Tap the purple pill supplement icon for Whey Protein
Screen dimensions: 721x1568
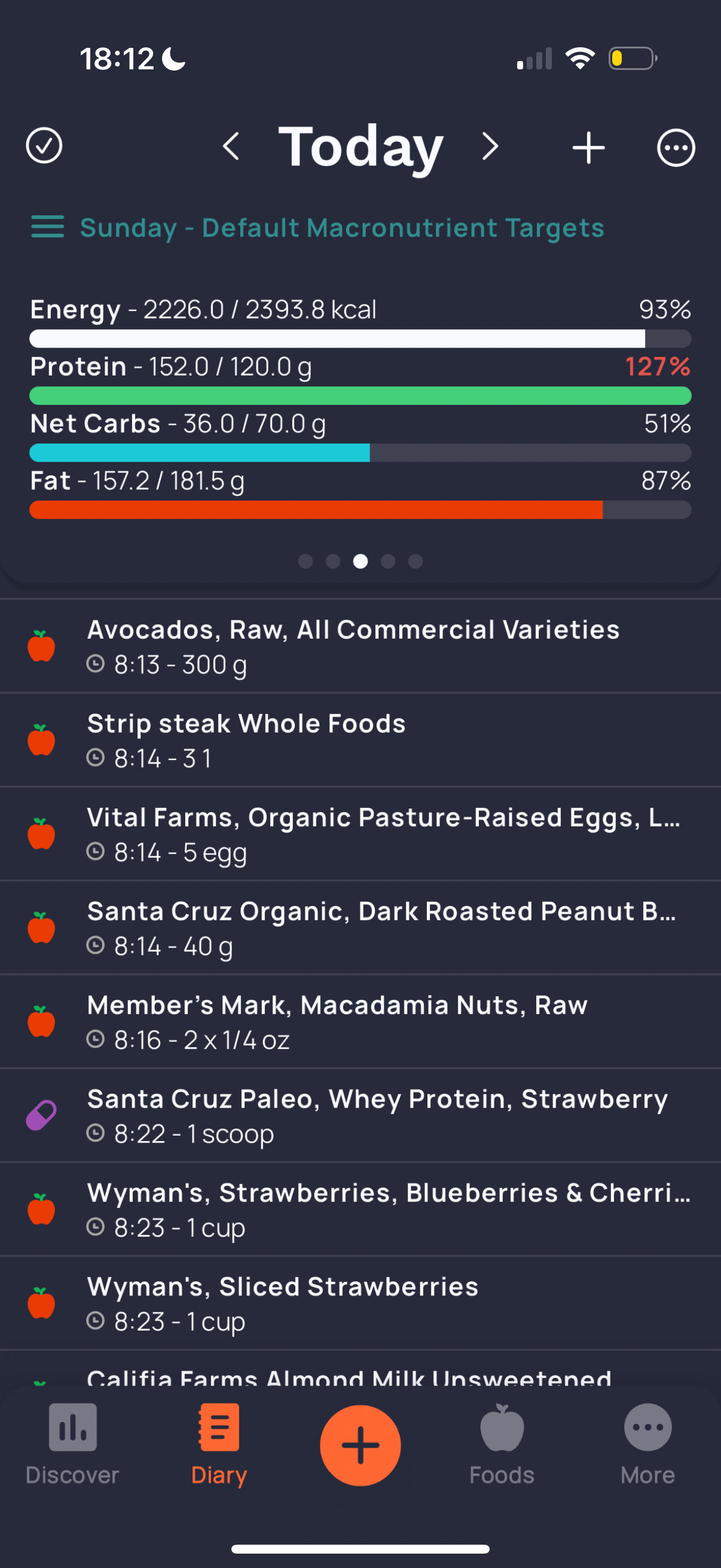point(41,1116)
